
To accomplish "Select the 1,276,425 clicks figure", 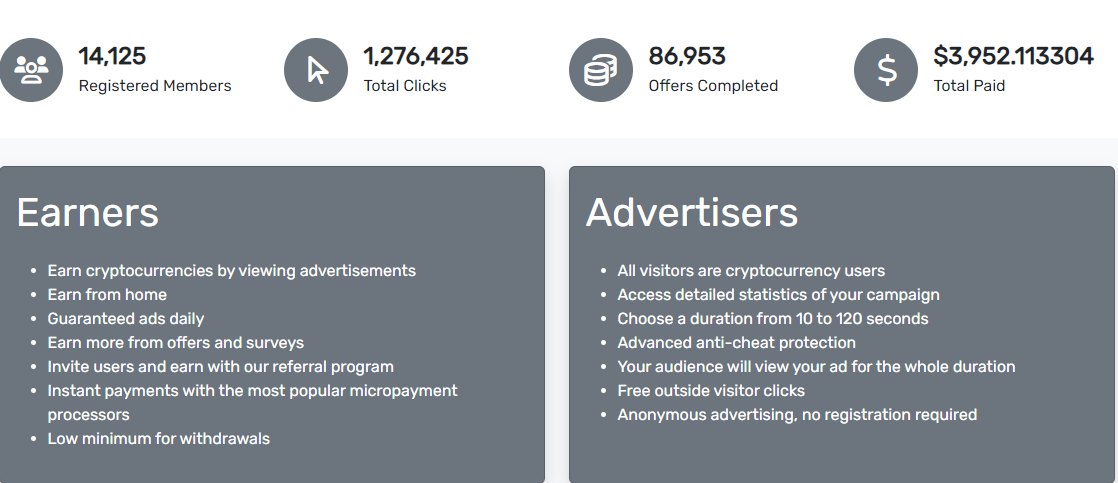I will point(416,56).
